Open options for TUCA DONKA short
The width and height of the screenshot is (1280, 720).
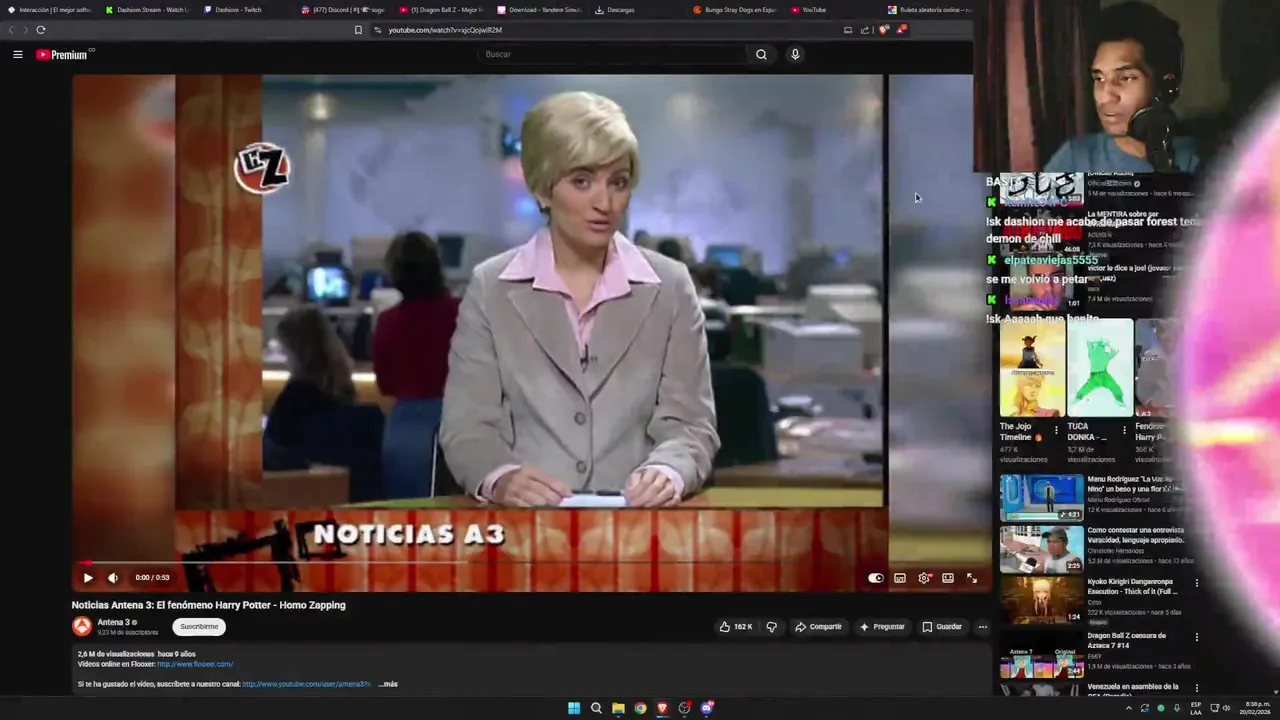(x=1124, y=430)
